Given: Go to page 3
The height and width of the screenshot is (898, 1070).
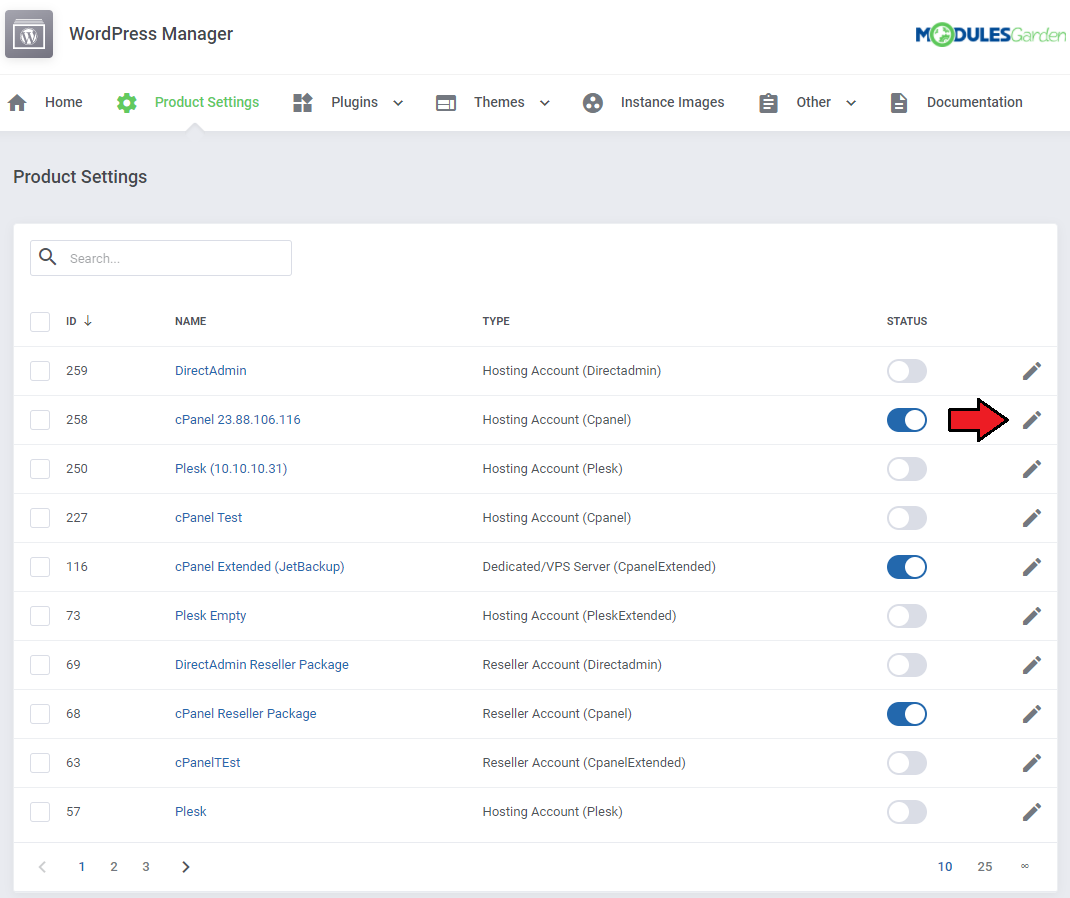Looking at the screenshot, I should [x=145, y=867].
